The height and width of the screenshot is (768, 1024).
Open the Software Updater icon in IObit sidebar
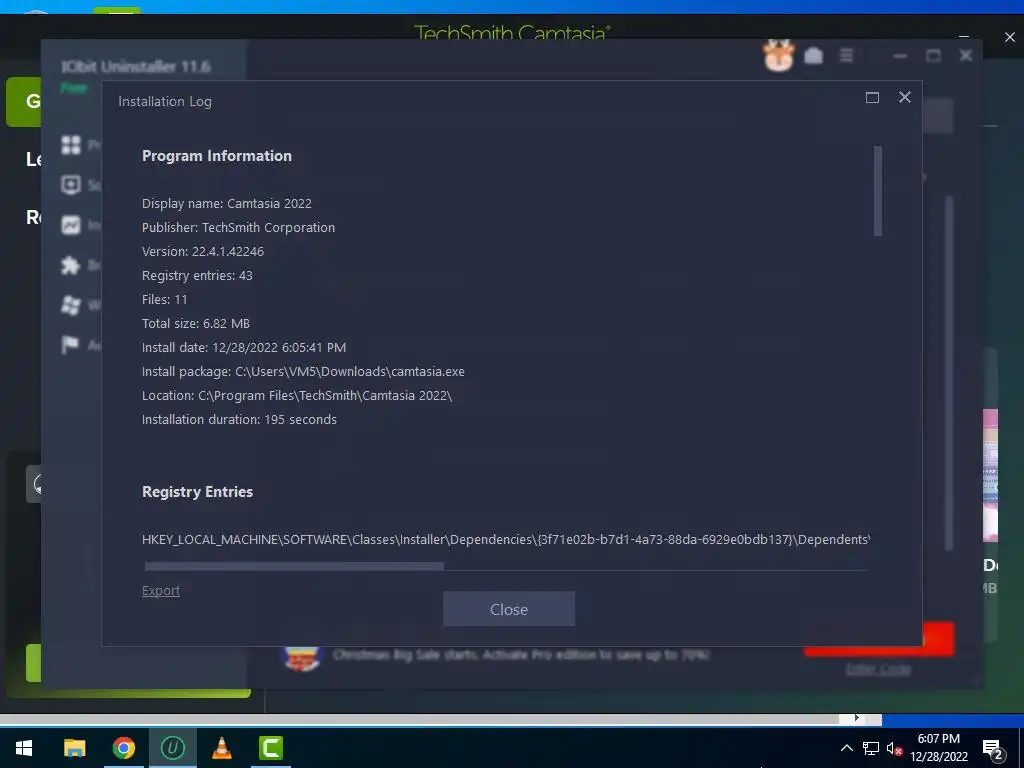(71, 185)
